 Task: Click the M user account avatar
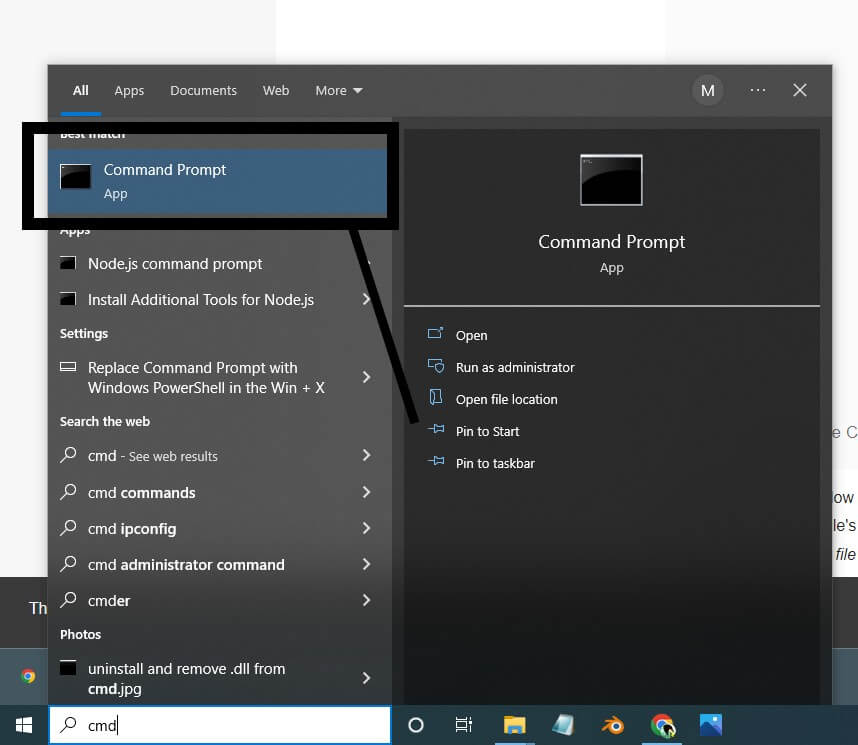click(x=708, y=90)
